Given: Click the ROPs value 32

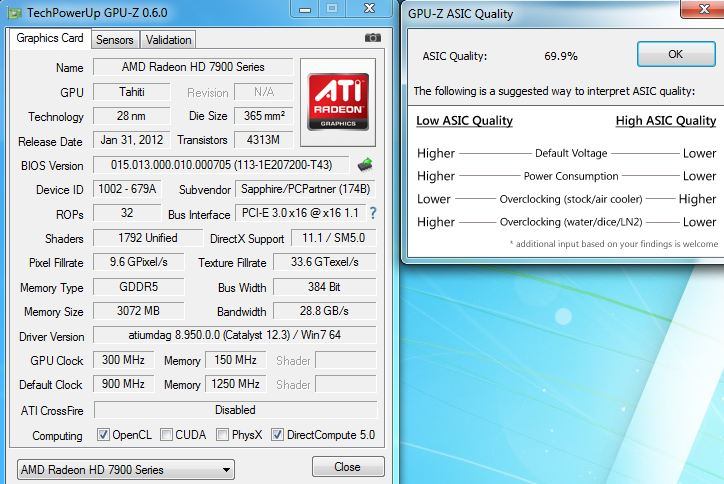Looking at the screenshot, I should [x=127, y=213].
